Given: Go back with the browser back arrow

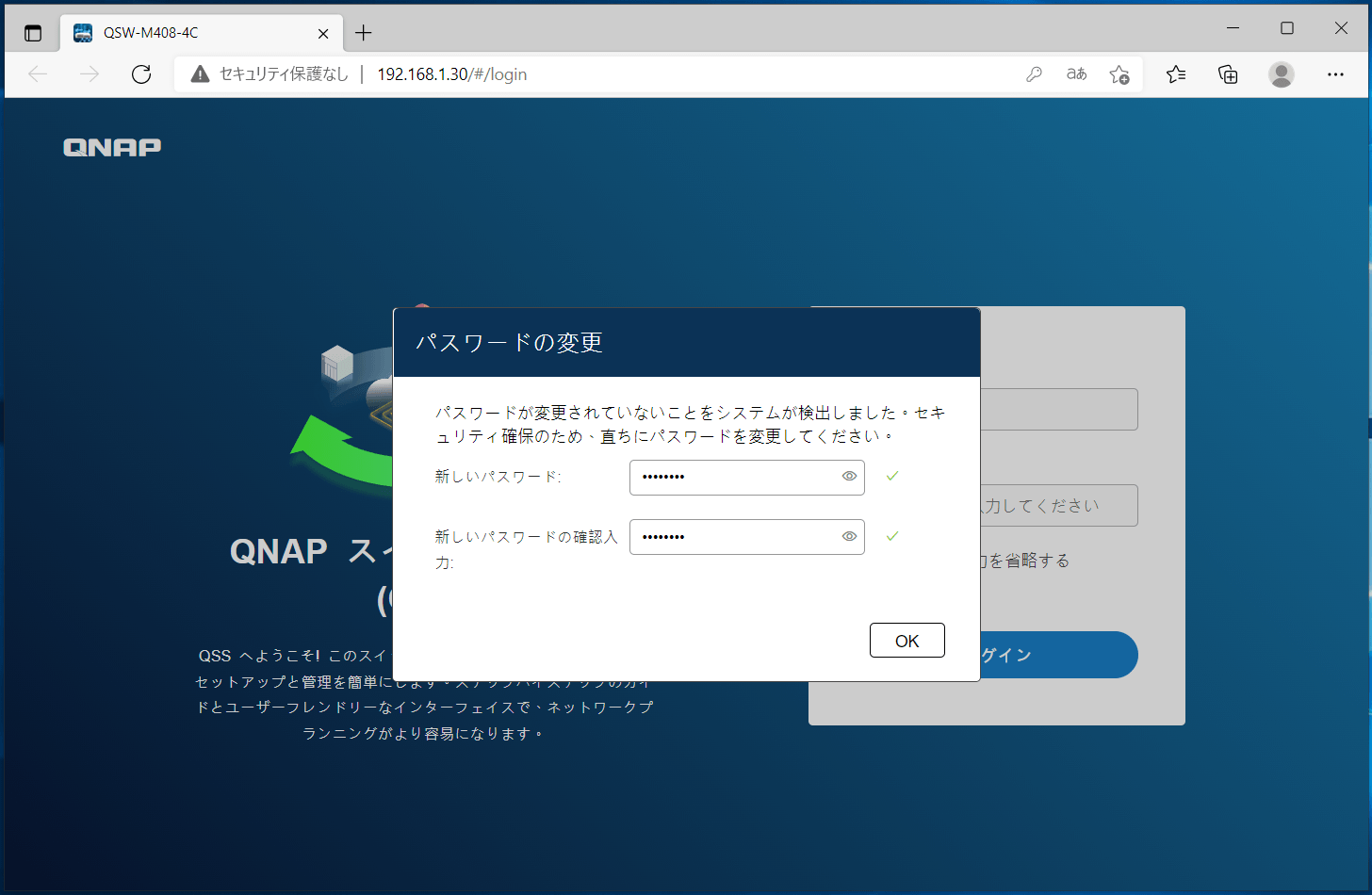Looking at the screenshot, I should (x=38, y=74).
